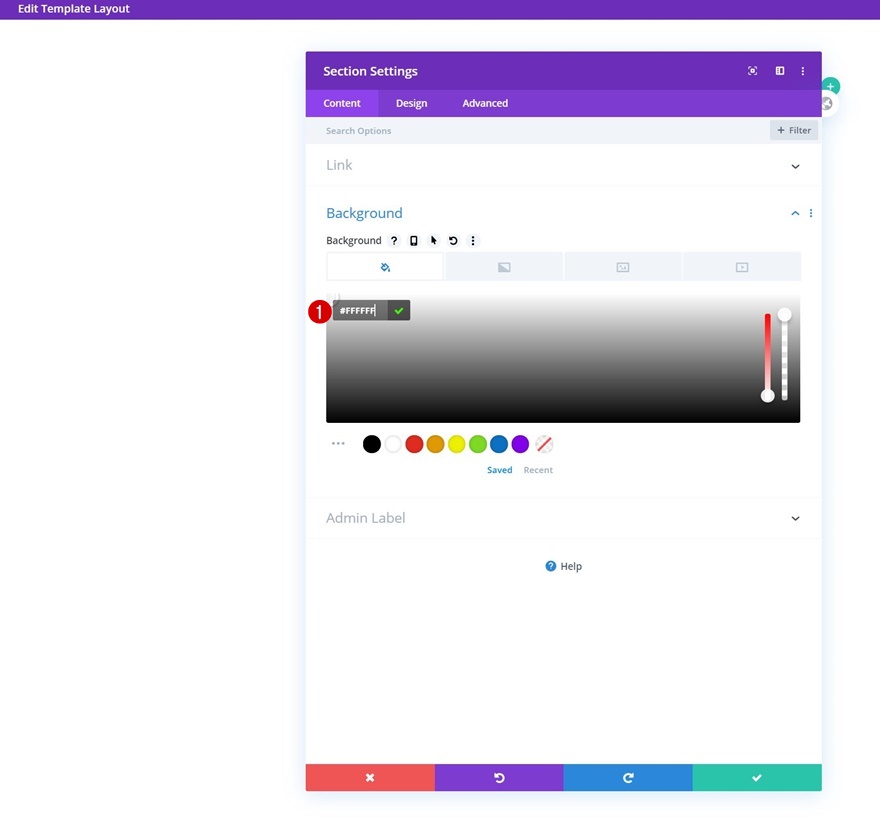
Task: Pick the green color swatch
Action: [x=478, y=444]
